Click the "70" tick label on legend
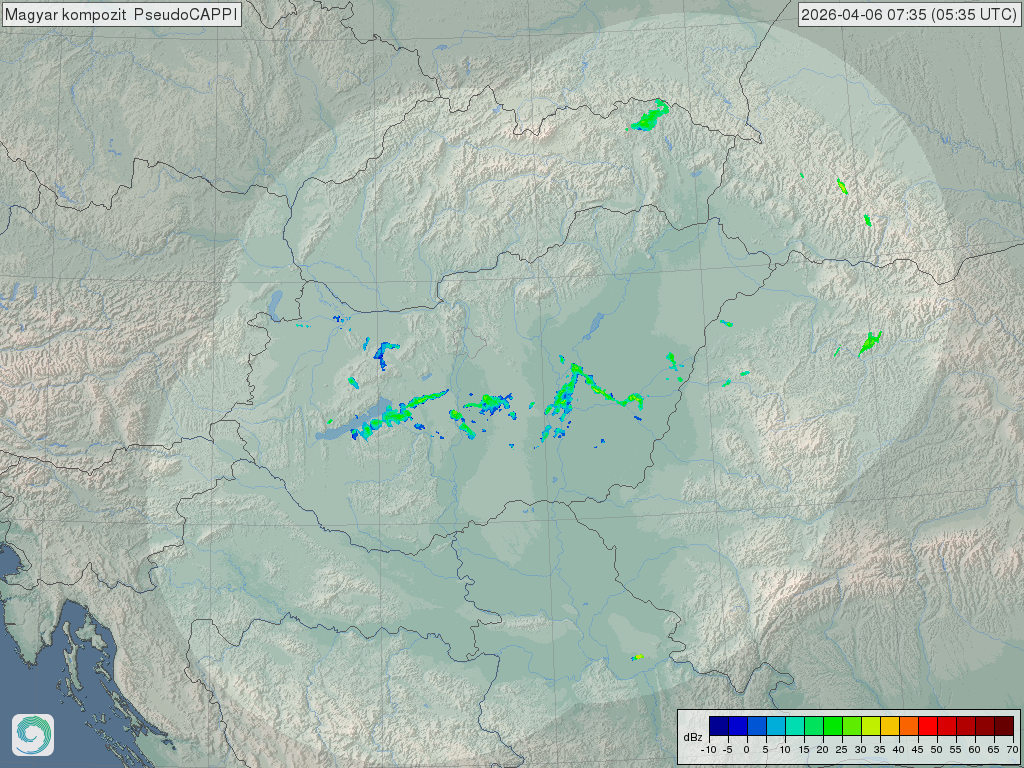Image resolution: width=1024 pixels, height=768 pixels. (1012, 749)
